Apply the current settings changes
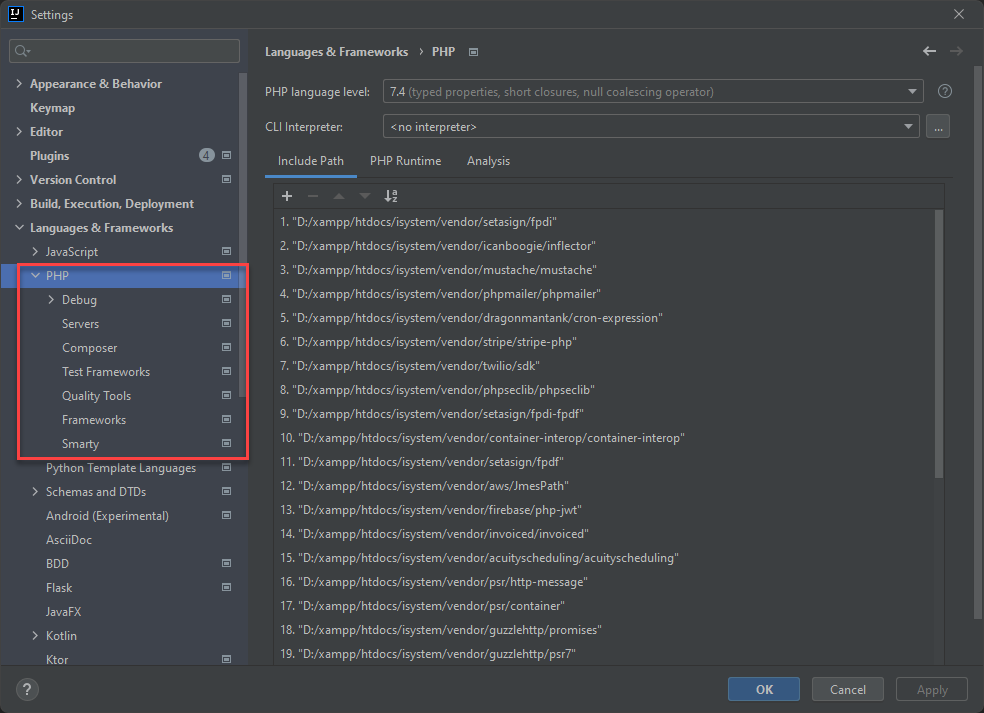The image size is (984, 713). click(931, 689)
